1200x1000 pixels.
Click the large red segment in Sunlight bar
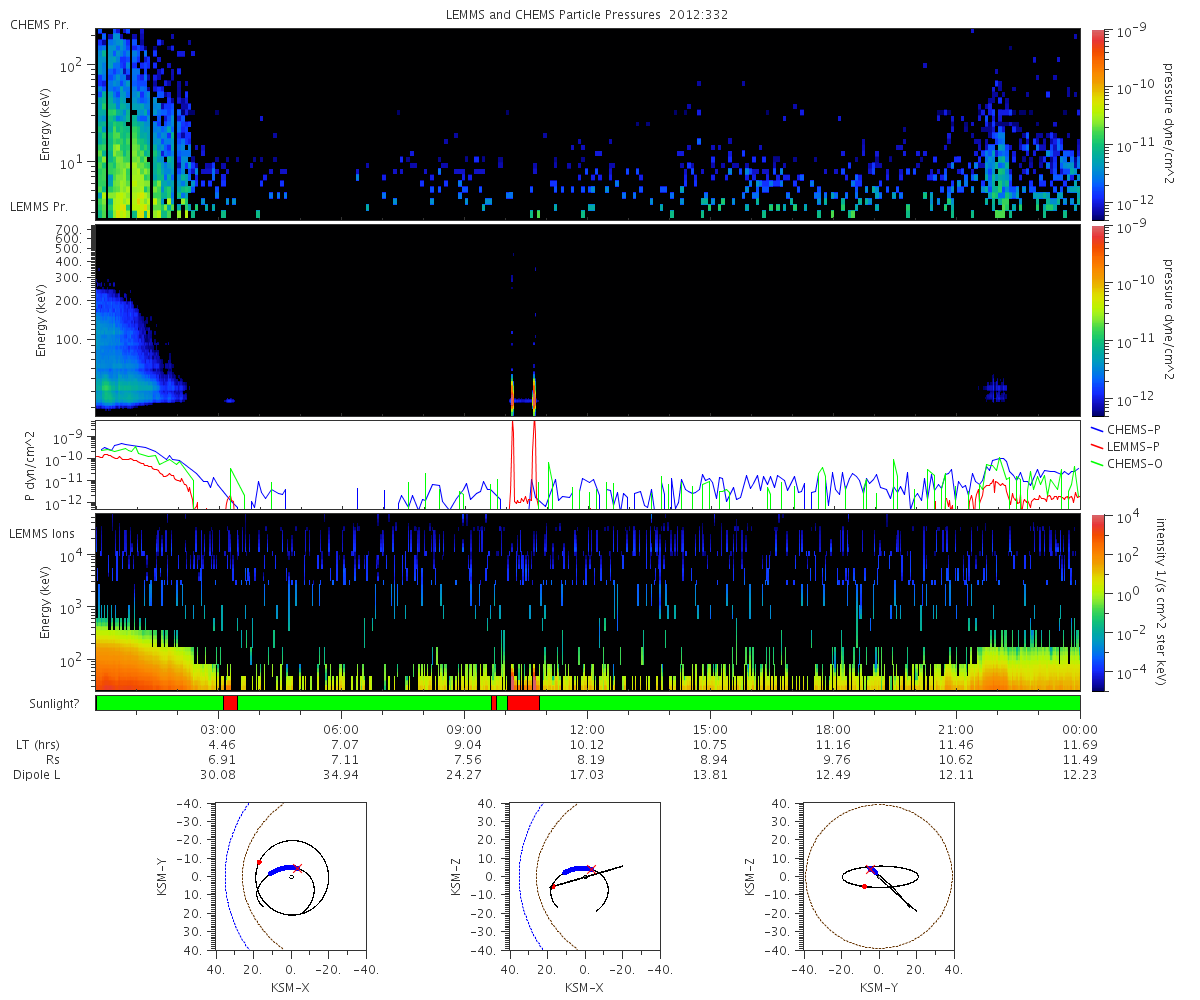point(523,703)
